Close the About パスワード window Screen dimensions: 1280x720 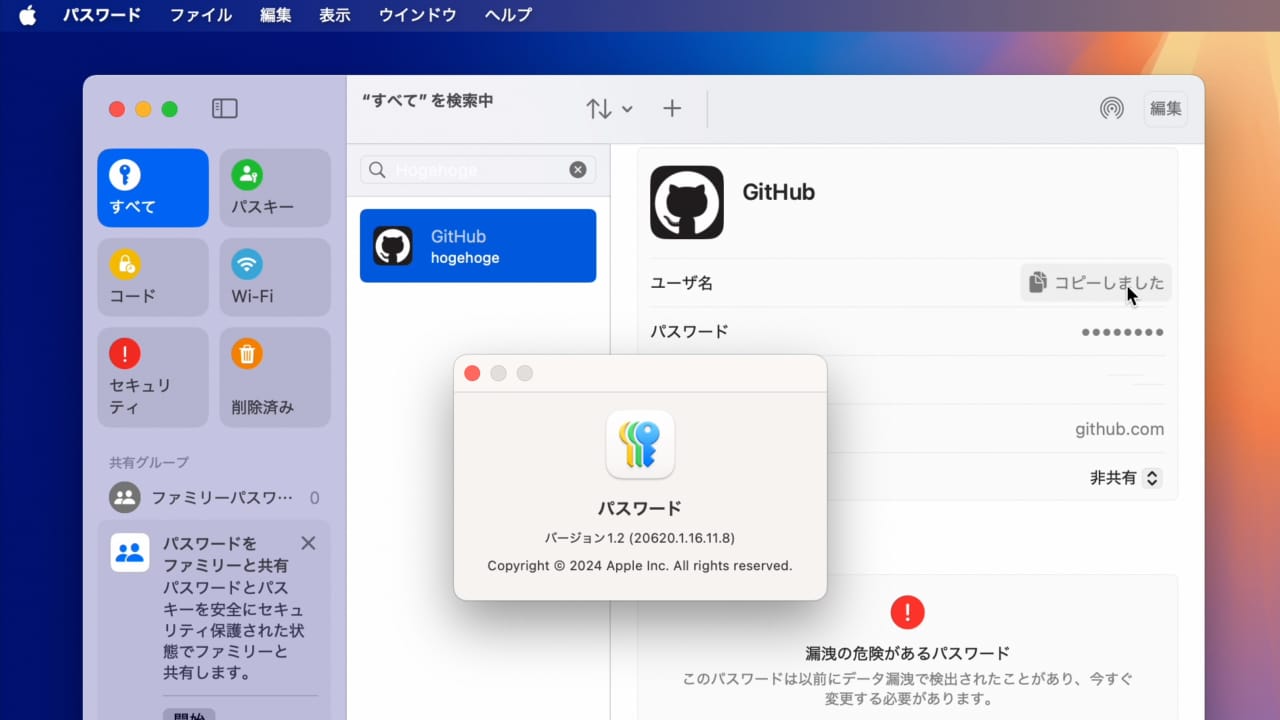coord(472,373)
